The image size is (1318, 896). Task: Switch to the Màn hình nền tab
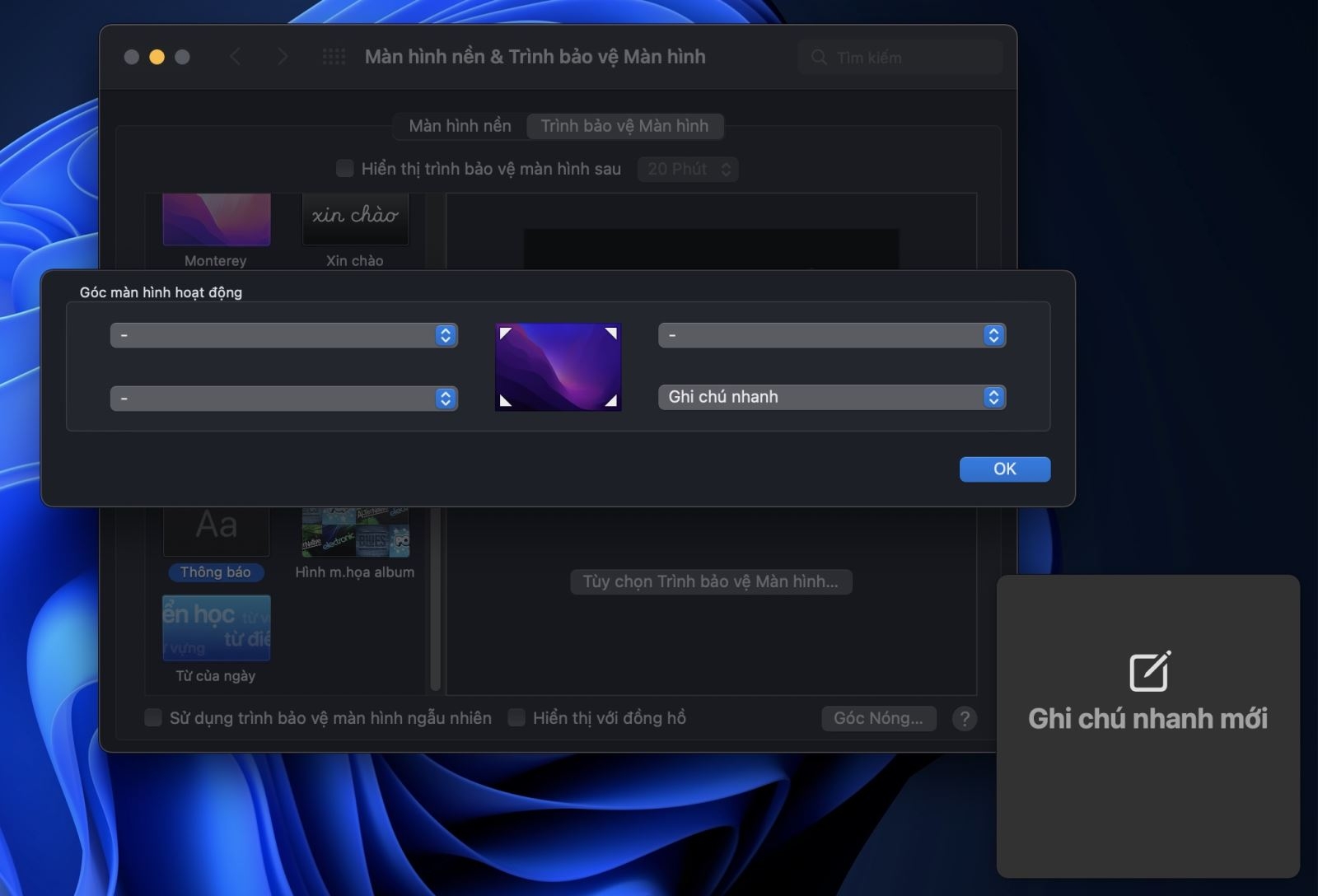pyautogui.click(x=460, y=126)
